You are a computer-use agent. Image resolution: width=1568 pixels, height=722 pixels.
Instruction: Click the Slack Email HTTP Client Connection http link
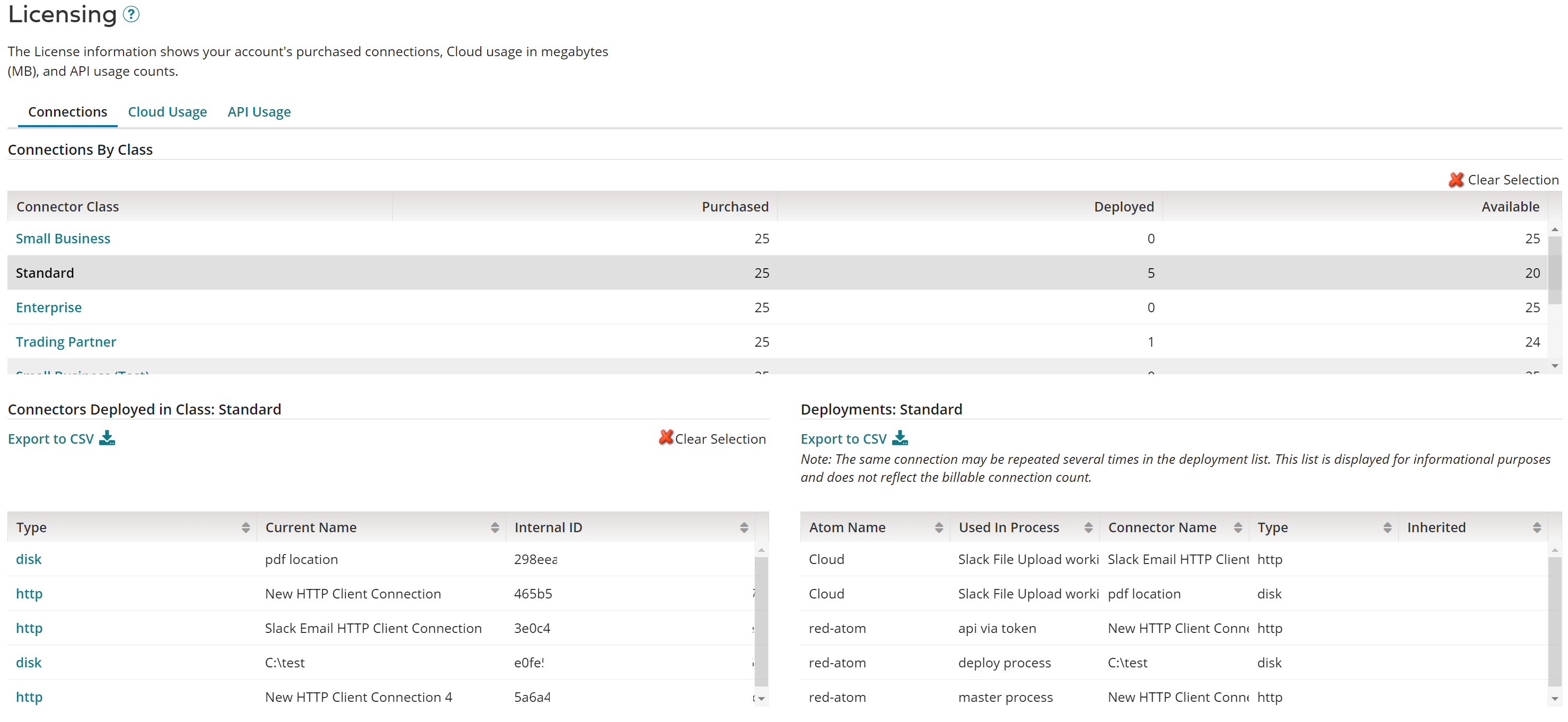(29, 628)
